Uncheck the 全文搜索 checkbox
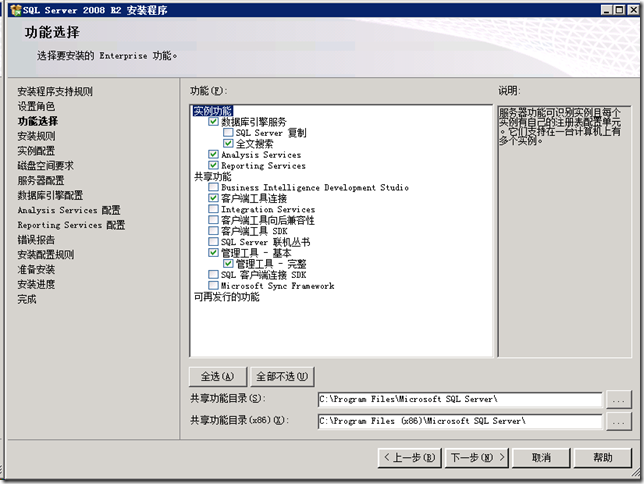Viewport: 644px width, 484px height. (x=228, y=143)
